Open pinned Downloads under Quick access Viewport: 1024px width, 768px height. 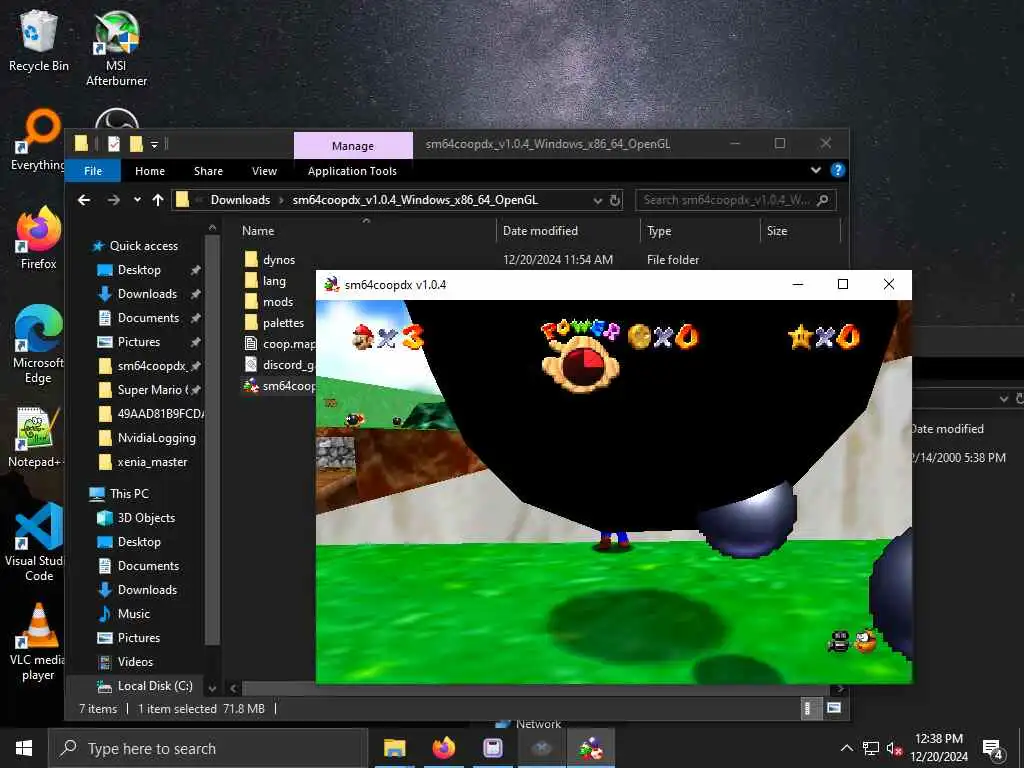pos(148,294)
